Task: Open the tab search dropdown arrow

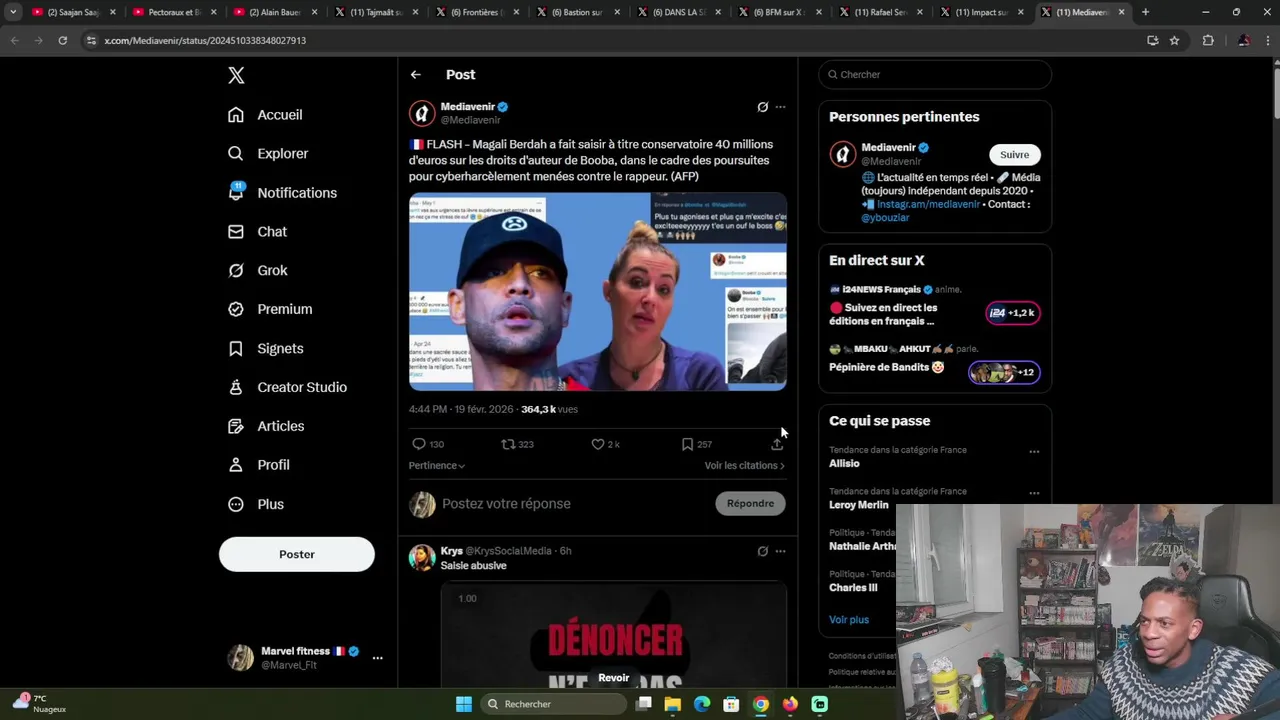Action: tap(13, 12)
